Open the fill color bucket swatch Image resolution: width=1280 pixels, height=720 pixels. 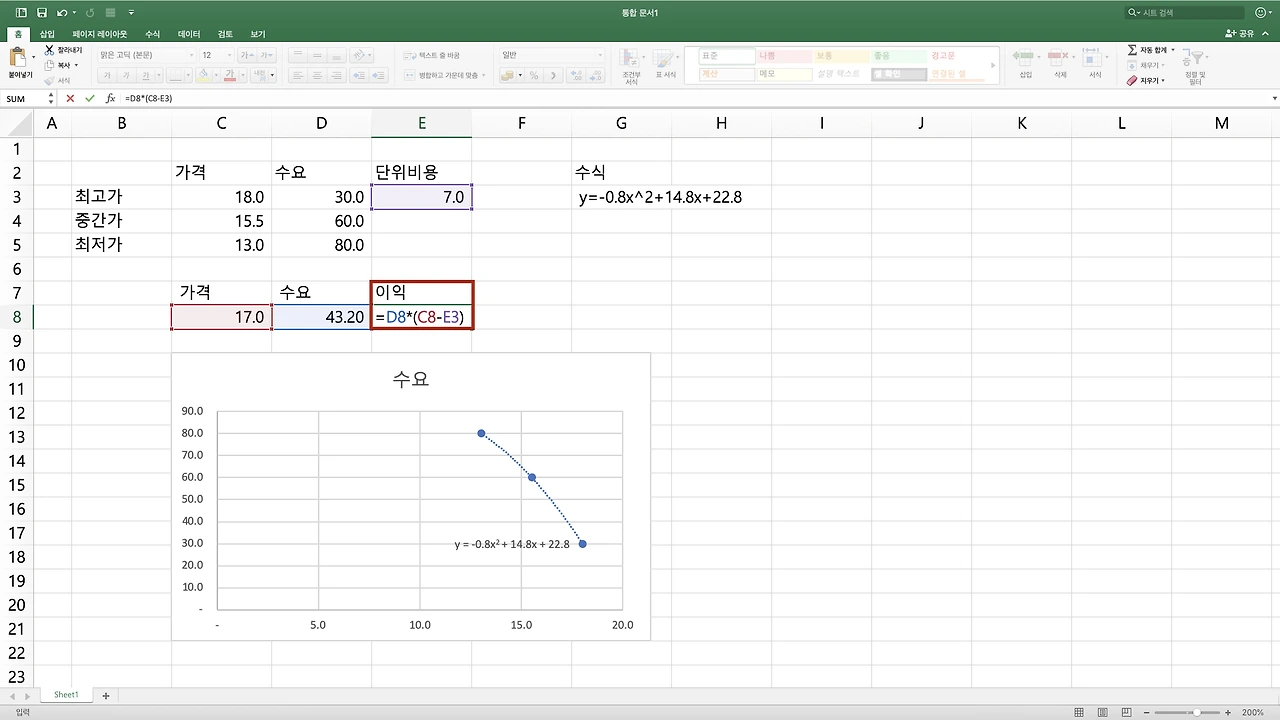tap(203, 75)
